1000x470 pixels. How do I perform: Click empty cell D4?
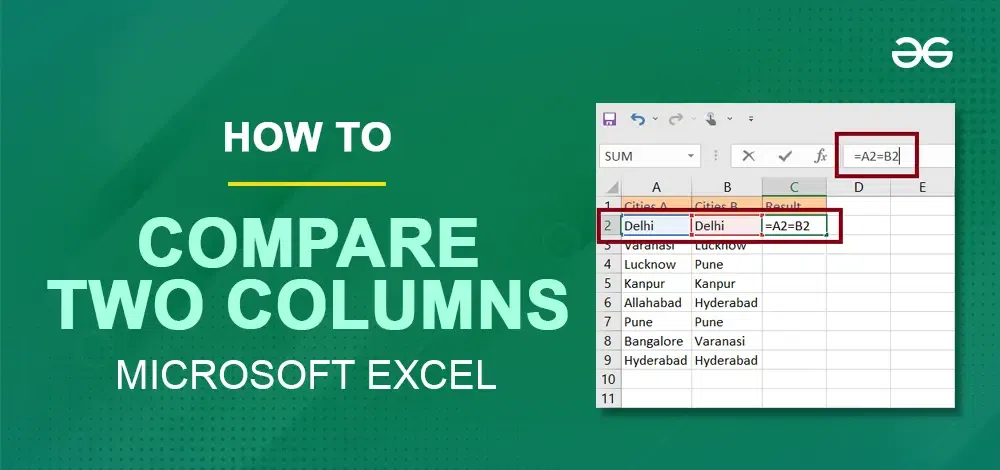click(858, 264)
